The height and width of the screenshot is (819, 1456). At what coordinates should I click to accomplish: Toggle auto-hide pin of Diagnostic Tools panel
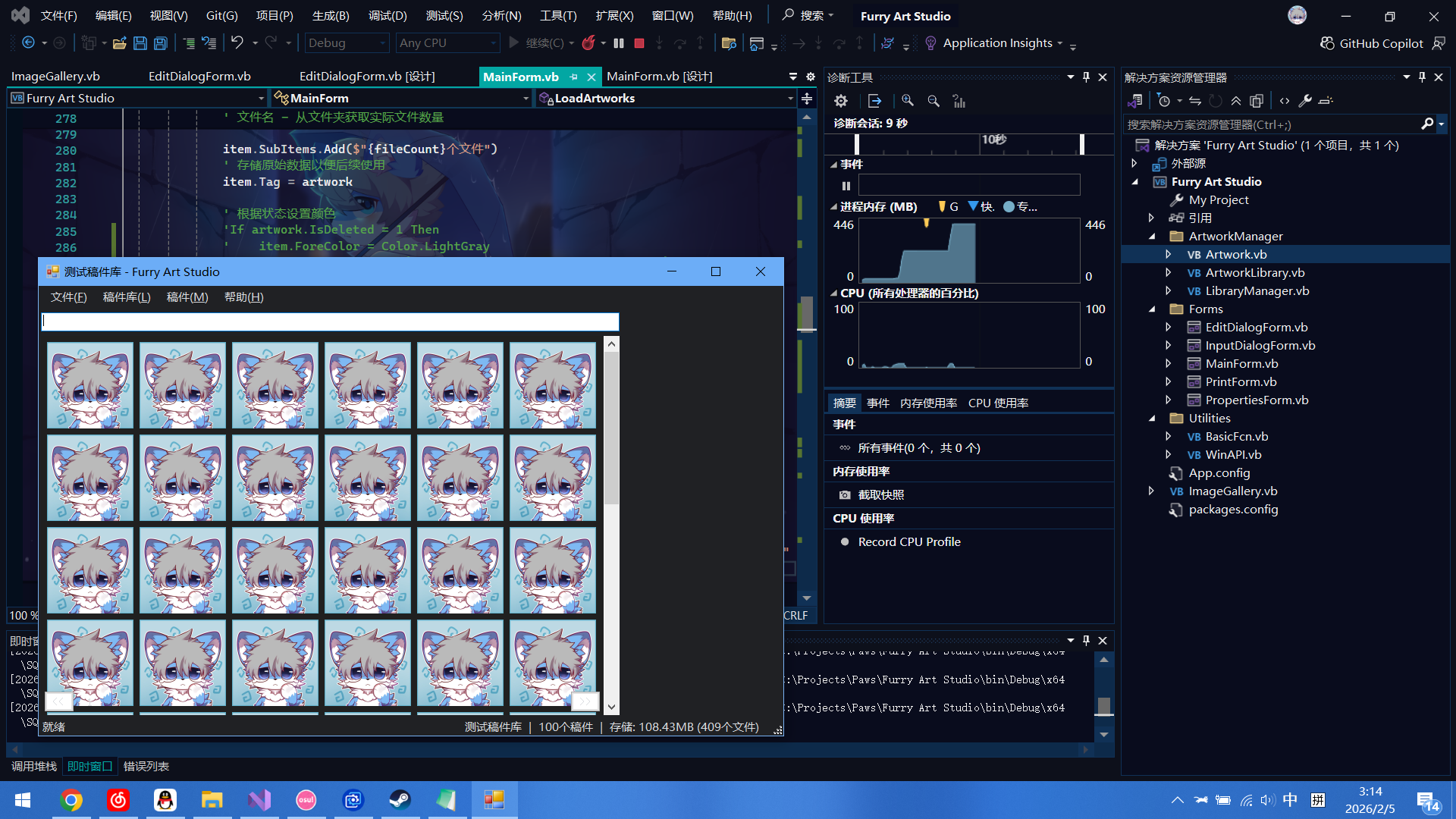pyautogui.click(x=1086, y=77)
